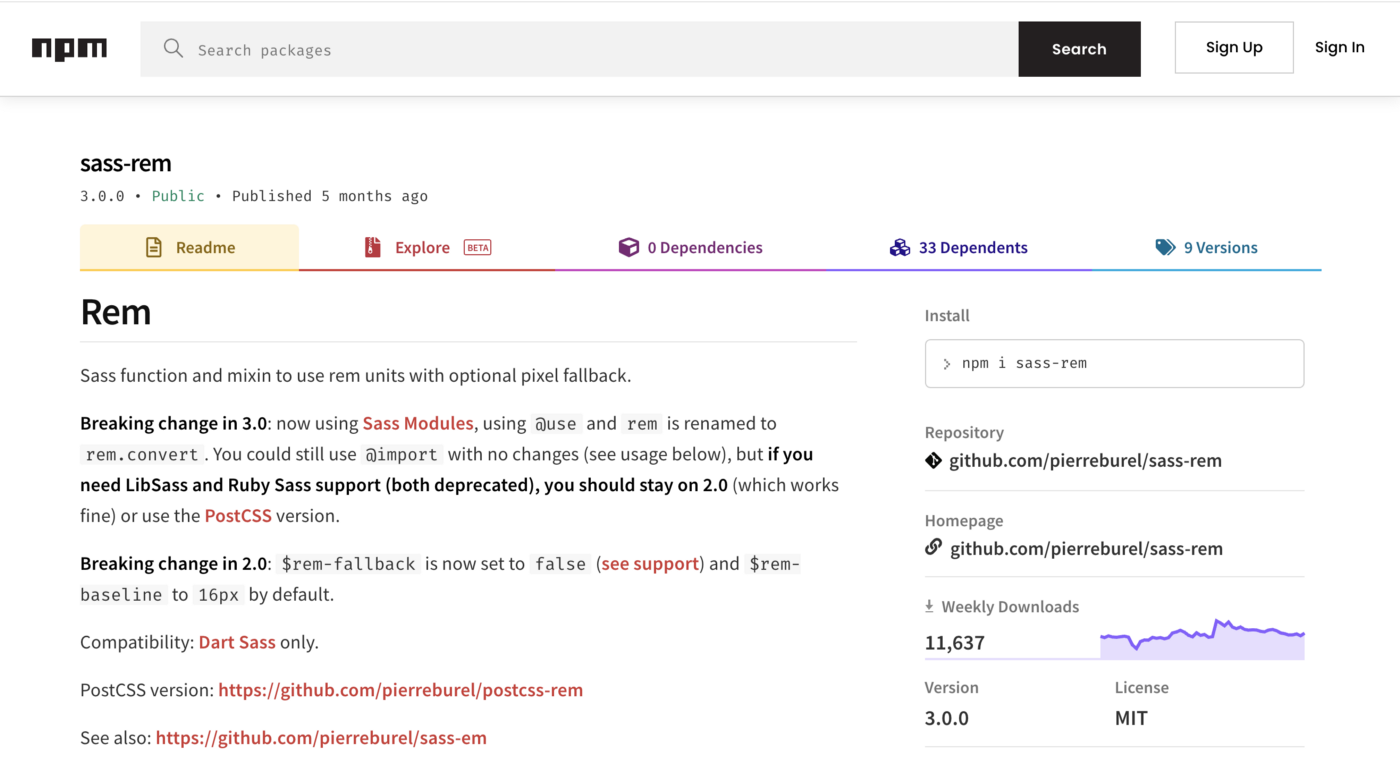Click the License value MIT
Screen dimensions: 1400x763
pyautogui.click(x=1131, y=718)
